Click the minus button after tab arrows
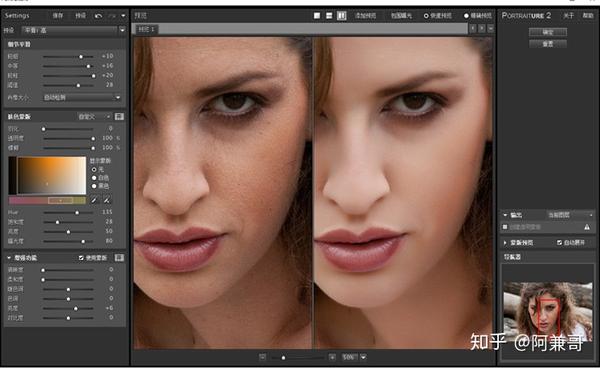The width and height of the screenshot is (600, 369). click(x=491, y=28)
